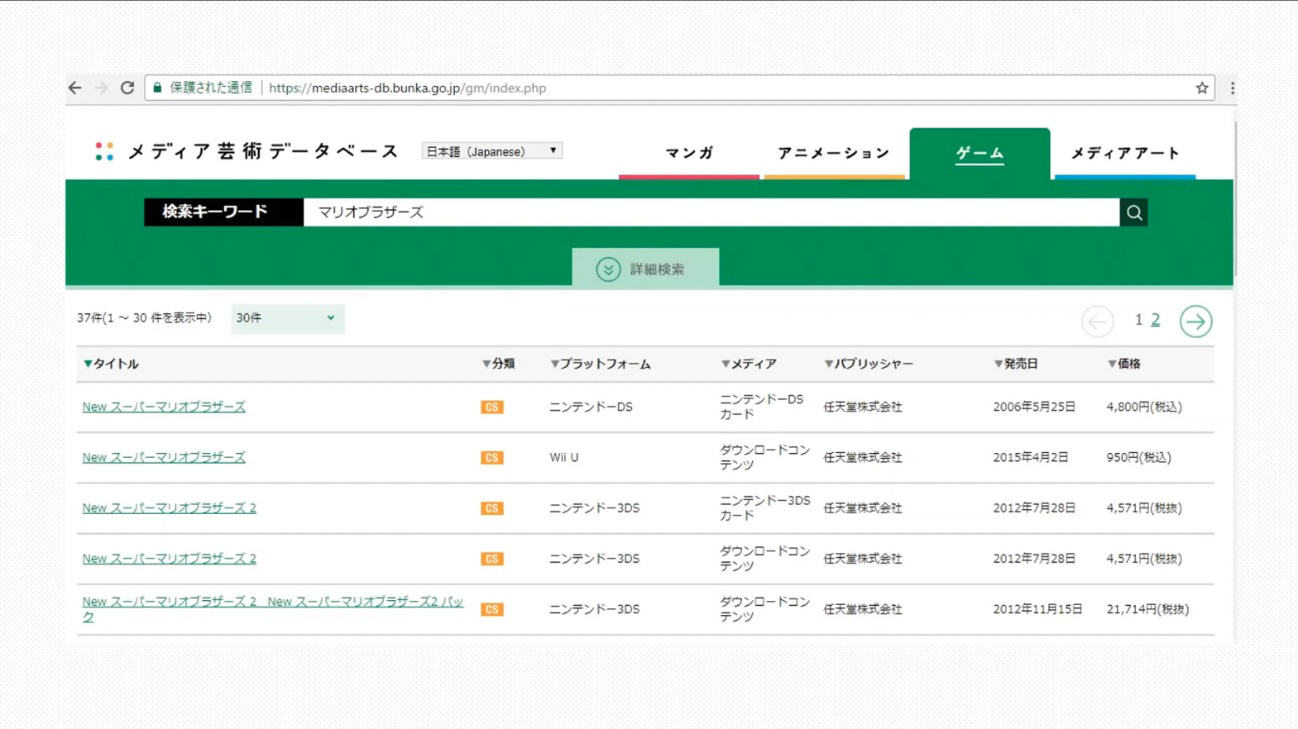Open the New スーパーマリオブラザーズ2 パック link

(x=273, y=609)
